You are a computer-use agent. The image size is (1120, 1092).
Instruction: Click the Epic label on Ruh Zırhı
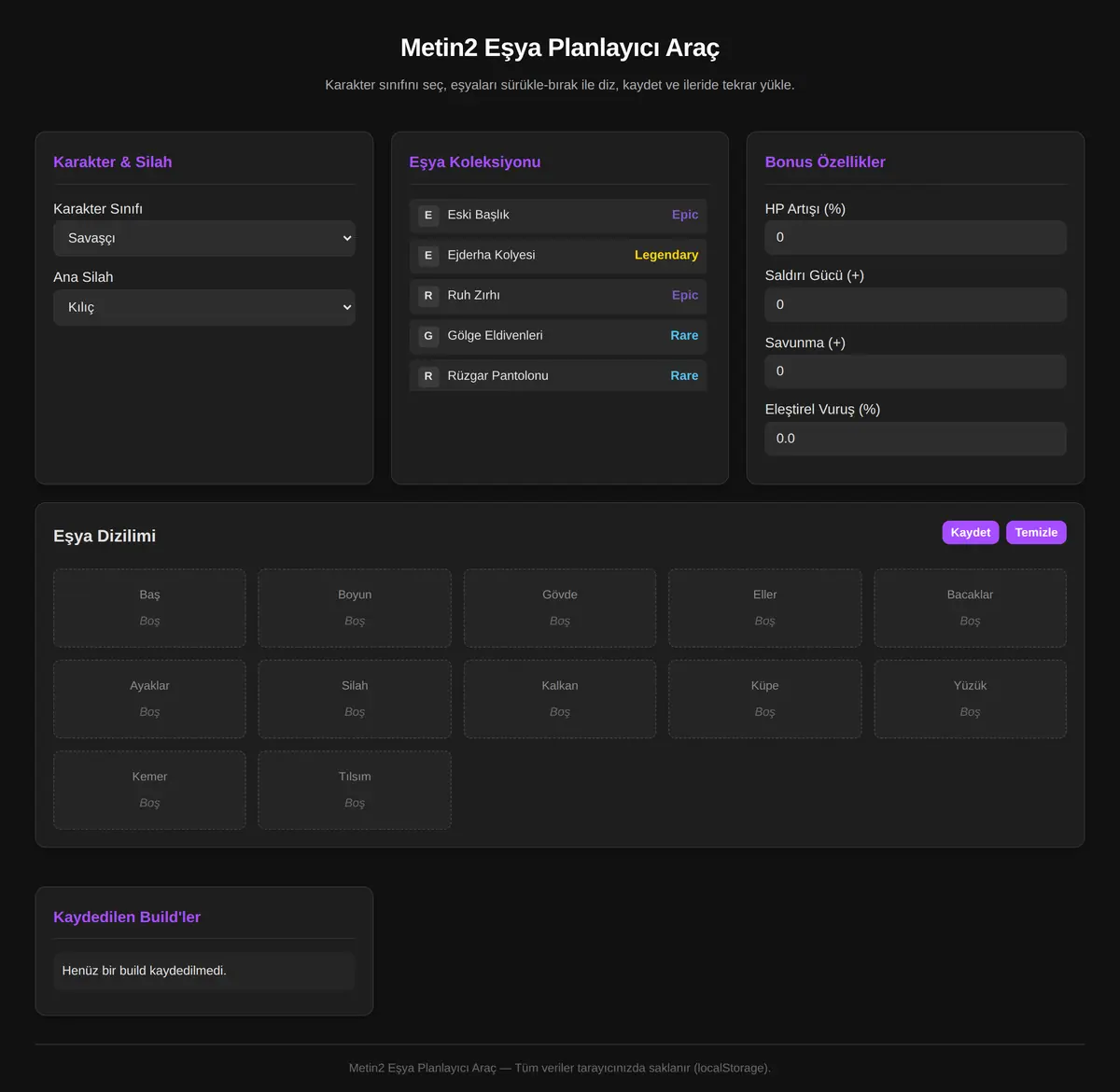tap(685, 295)
